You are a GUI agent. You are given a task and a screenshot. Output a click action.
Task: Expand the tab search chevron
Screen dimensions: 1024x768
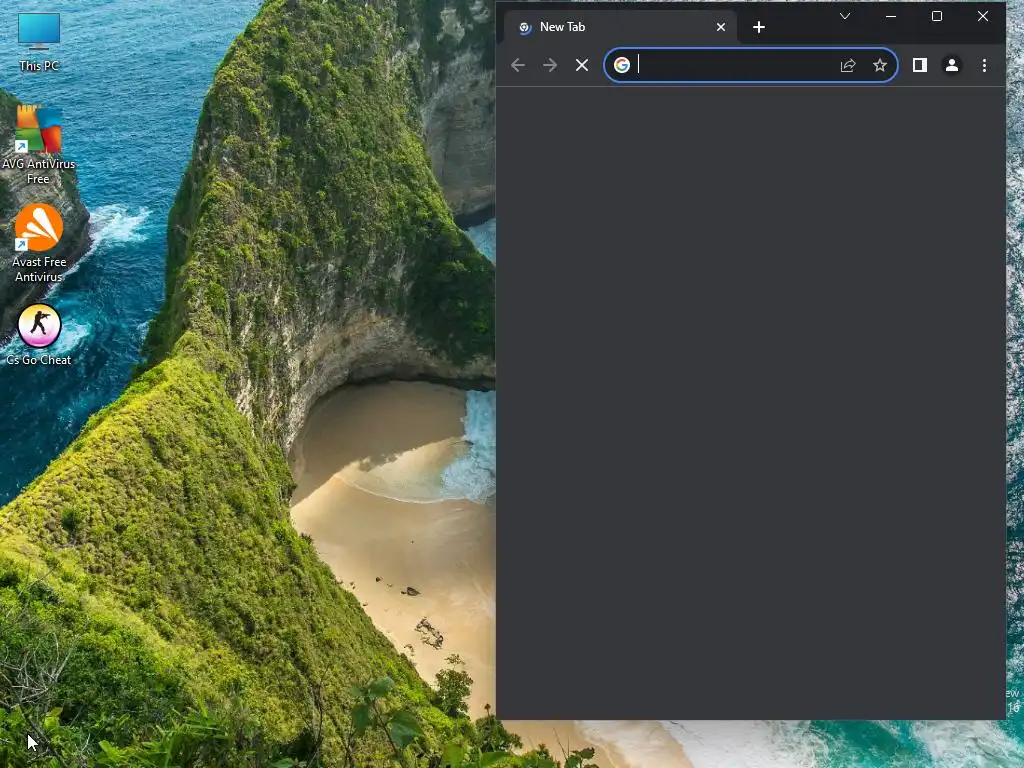click(844, 16)
